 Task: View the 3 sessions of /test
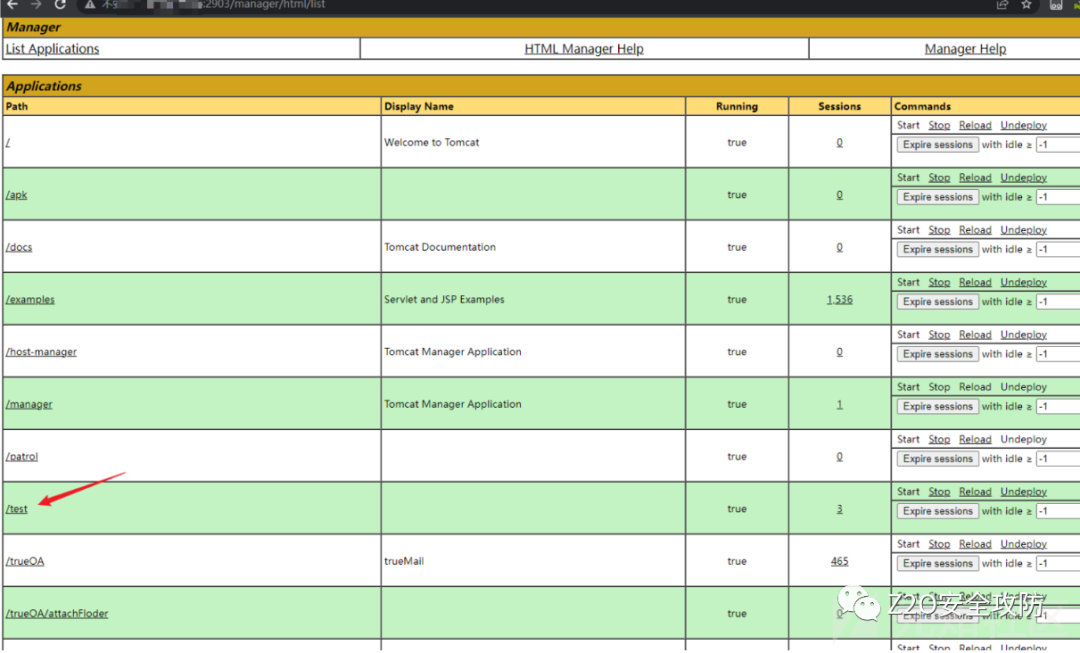point(840,509)
